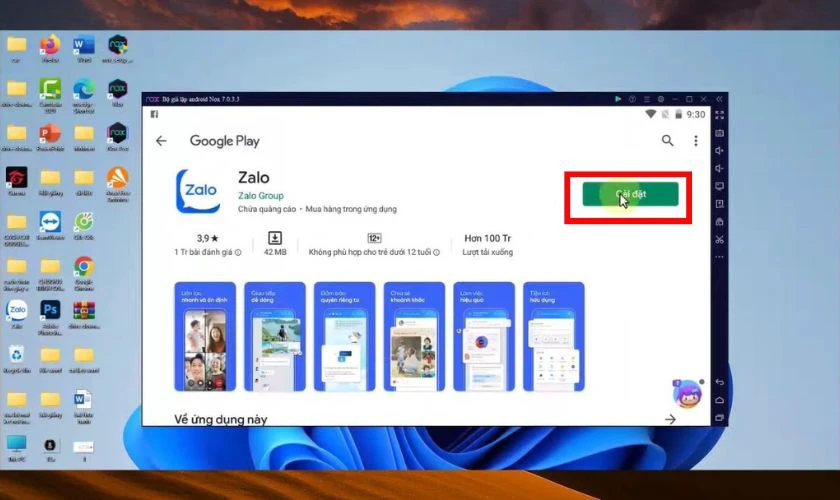Open the sixth Zalo screenshot 'Tiện ích hữu dụng'
The image size is (840, 500).
click(x=553, y=337)
